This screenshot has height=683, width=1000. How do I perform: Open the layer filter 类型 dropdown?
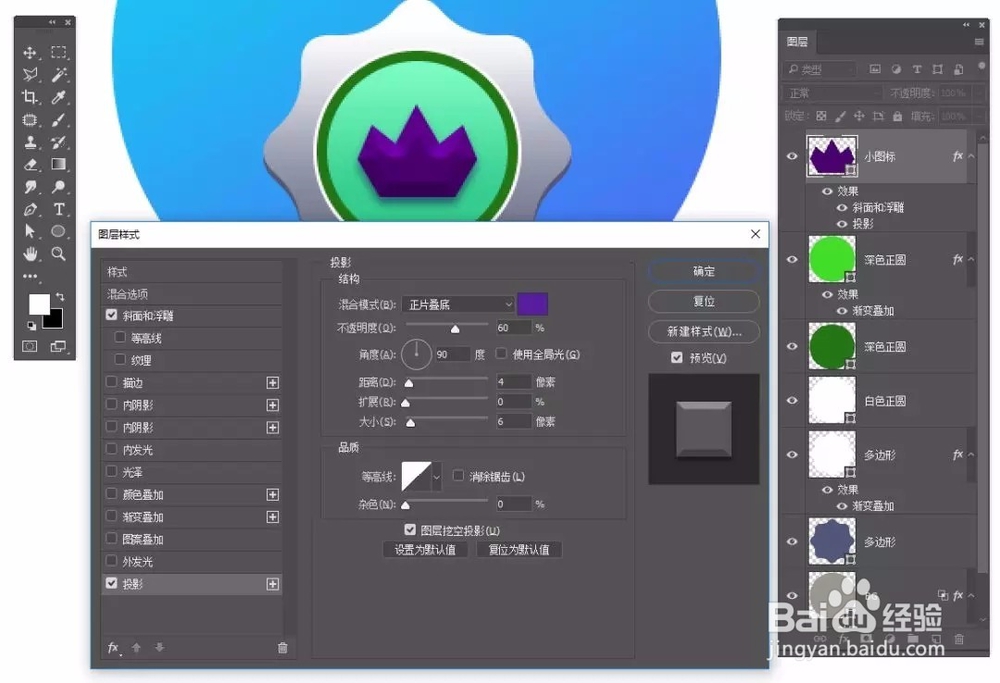pyautogui.click(x=820, y=68)
